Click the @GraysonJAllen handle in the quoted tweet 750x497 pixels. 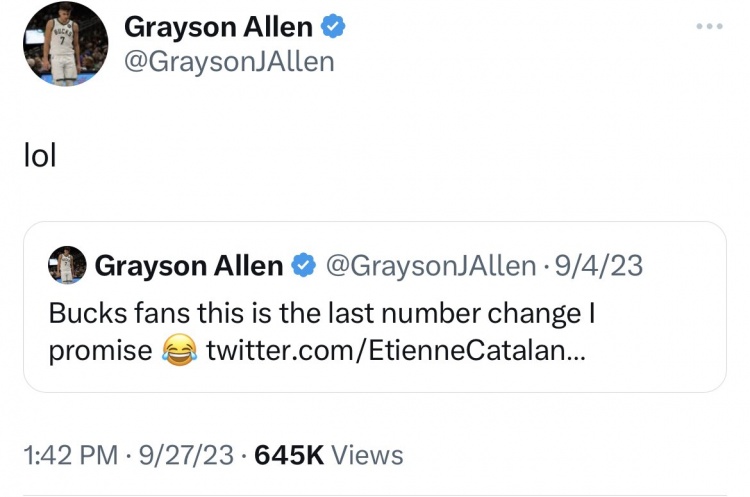[x=431, y=266]
